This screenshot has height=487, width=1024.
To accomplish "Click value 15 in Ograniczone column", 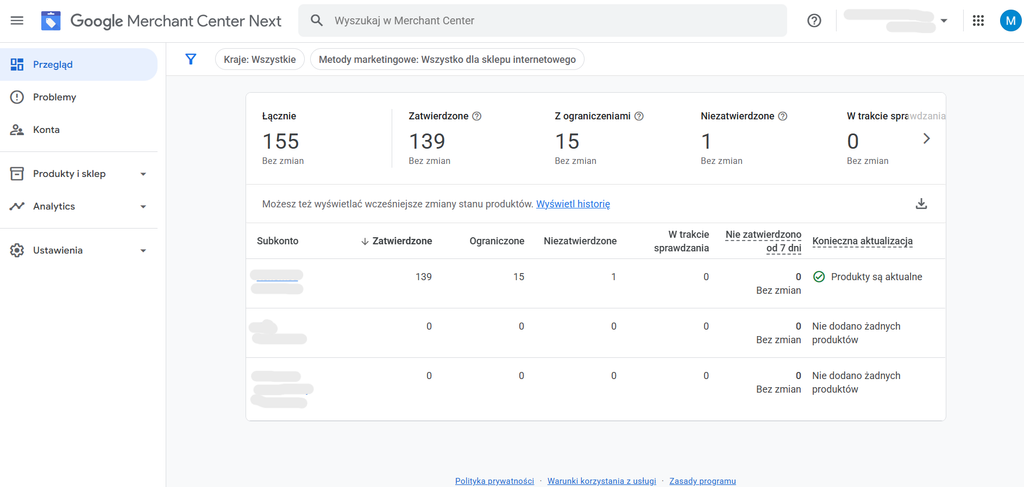I will click(x=519, y=277).
